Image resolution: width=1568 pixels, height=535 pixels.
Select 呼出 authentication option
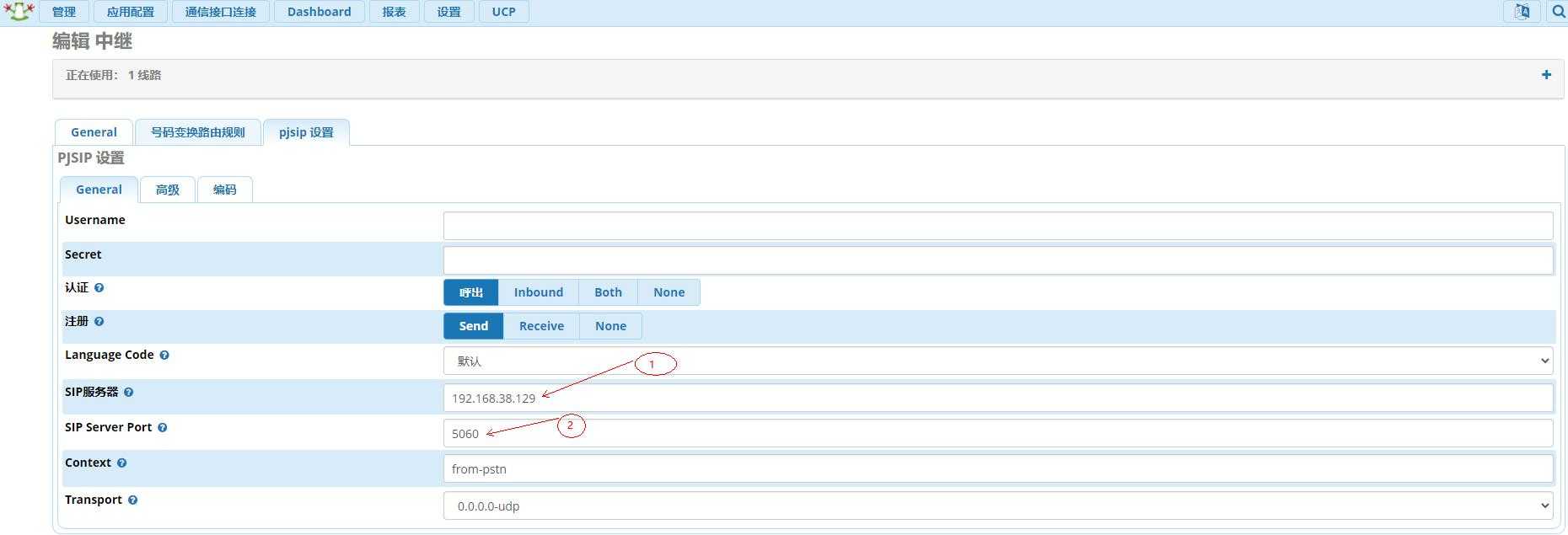pyautogui.click(x=471, y=292)
